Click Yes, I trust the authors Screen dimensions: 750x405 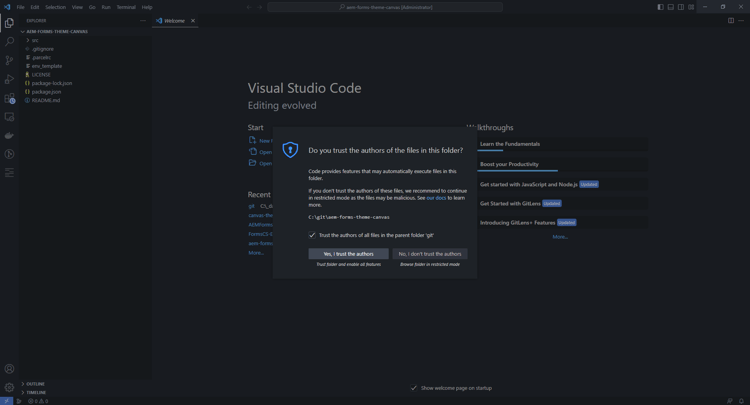click(348, 254)
